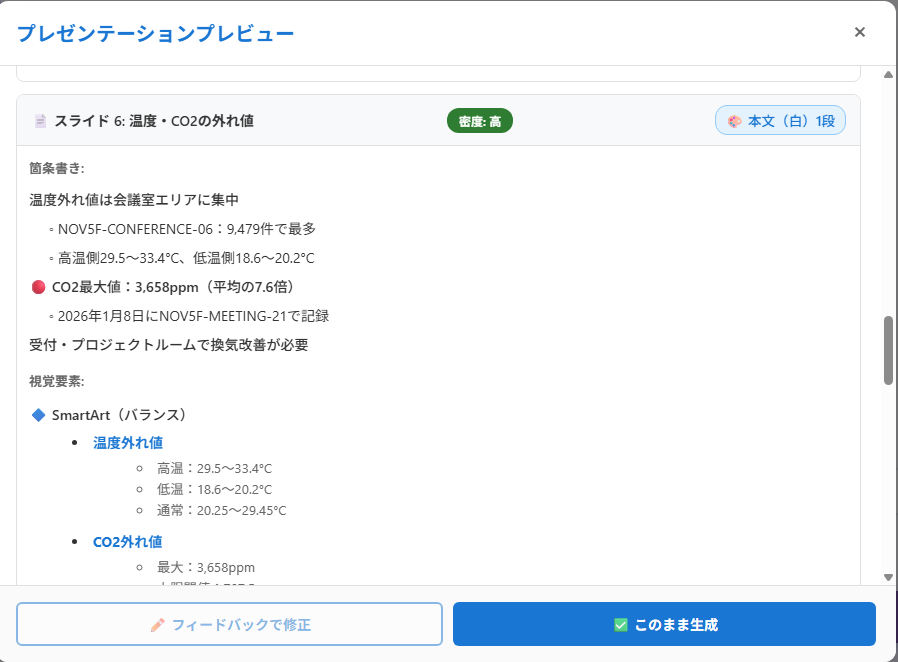Open the CO2外れ値 SmartArt heading

click(128, 541)
